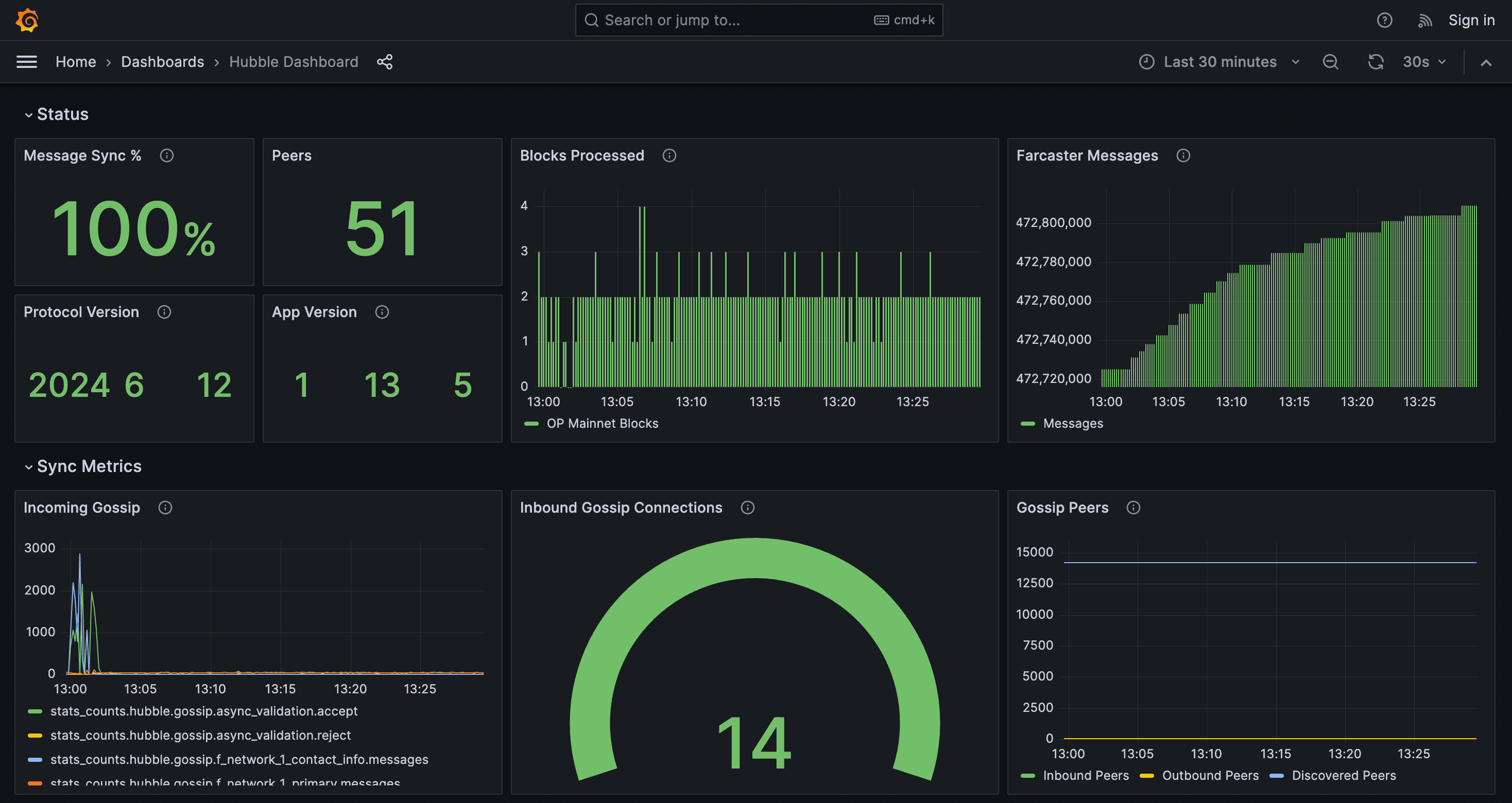Click the zoom out time range icon
This screenshot has height=803, width=1512.
click(1331, 62)
